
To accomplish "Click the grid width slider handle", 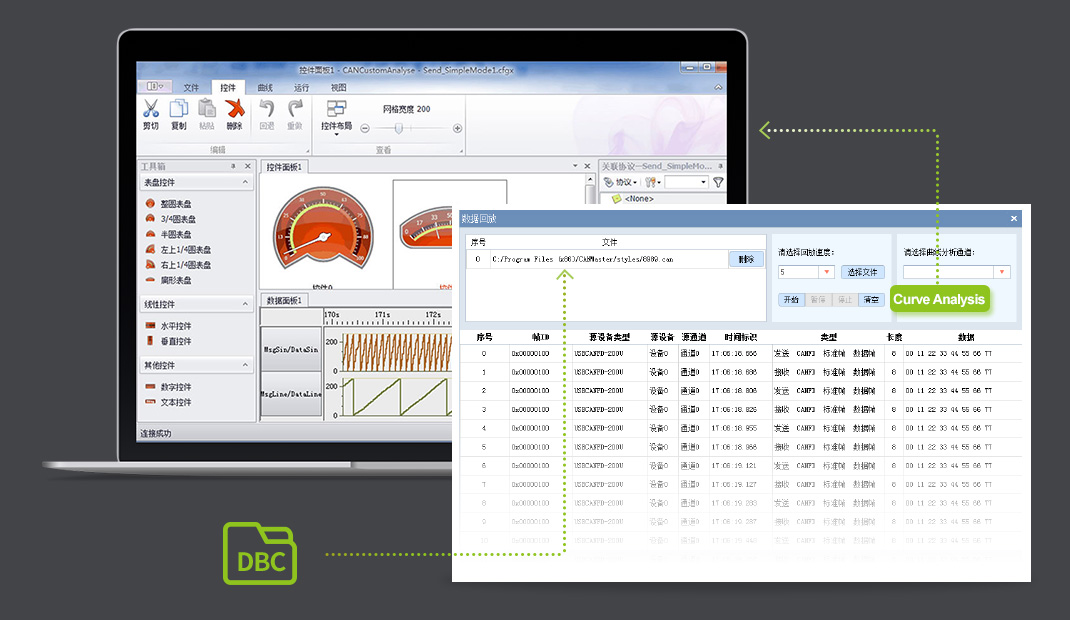I will point(399,128).
